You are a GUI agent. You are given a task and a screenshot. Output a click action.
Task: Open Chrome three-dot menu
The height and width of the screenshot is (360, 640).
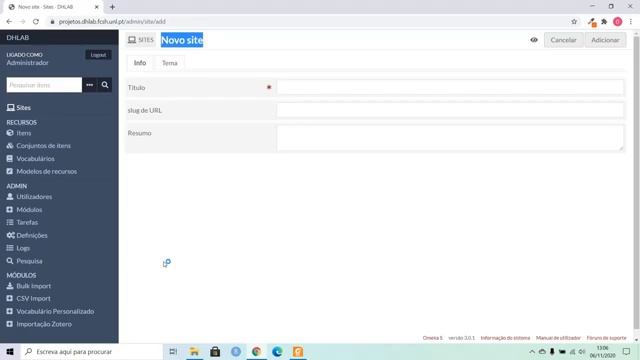(x=631, y=22)
